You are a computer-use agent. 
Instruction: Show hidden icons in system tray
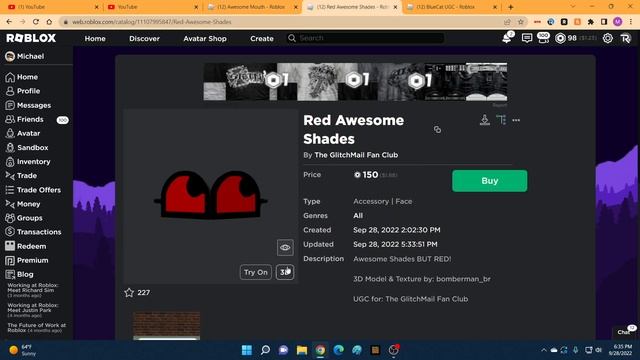pyautogui.click(x=544, y=350)
